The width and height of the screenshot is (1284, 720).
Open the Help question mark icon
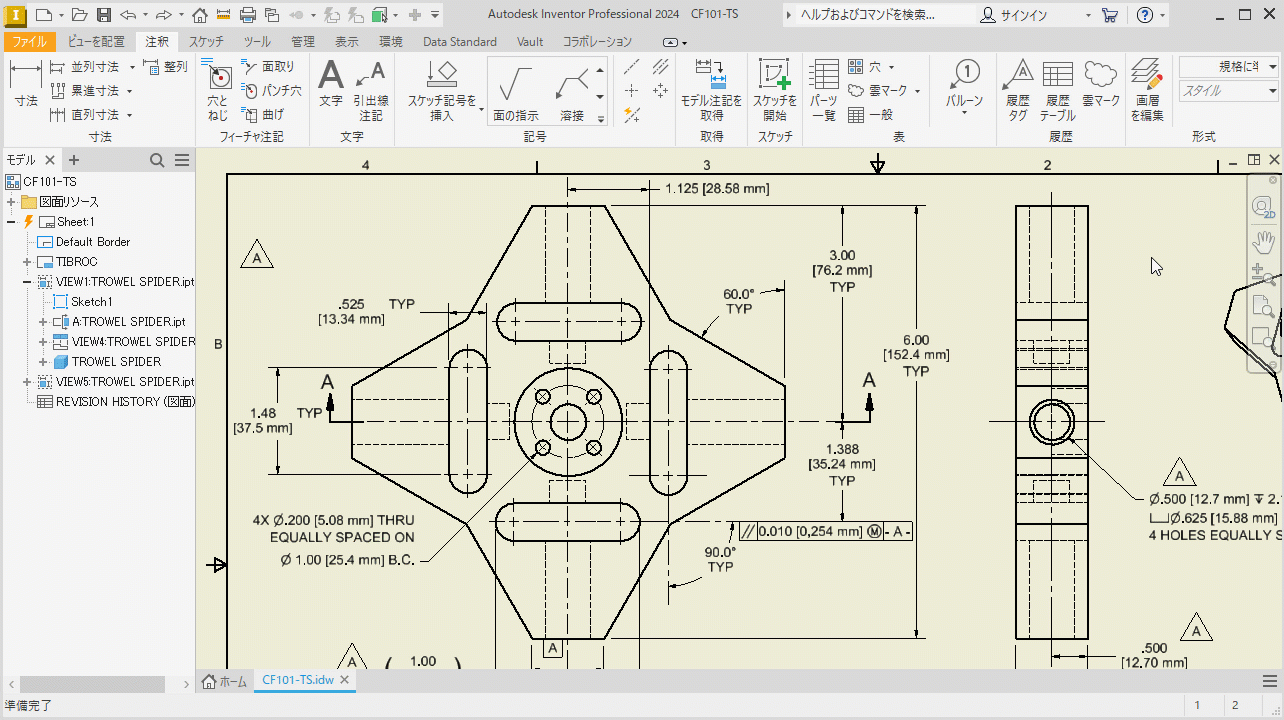click(x=1145, y=15)
